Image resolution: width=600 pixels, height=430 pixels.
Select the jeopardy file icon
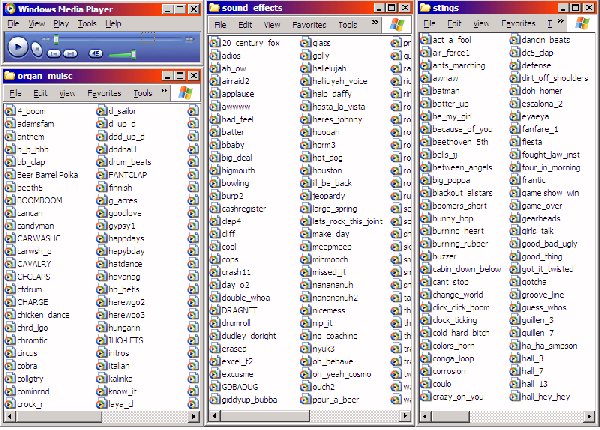click(305, 196)
